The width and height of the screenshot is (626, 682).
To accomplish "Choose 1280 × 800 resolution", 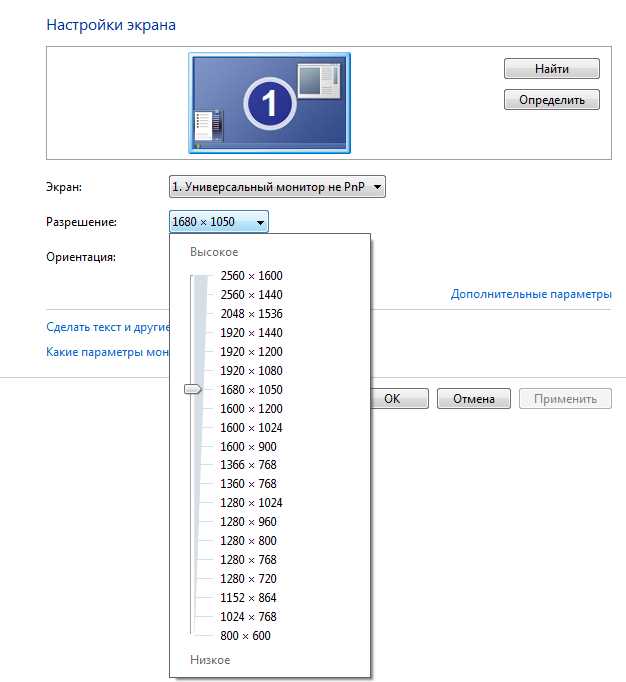I will click(248, 541).
